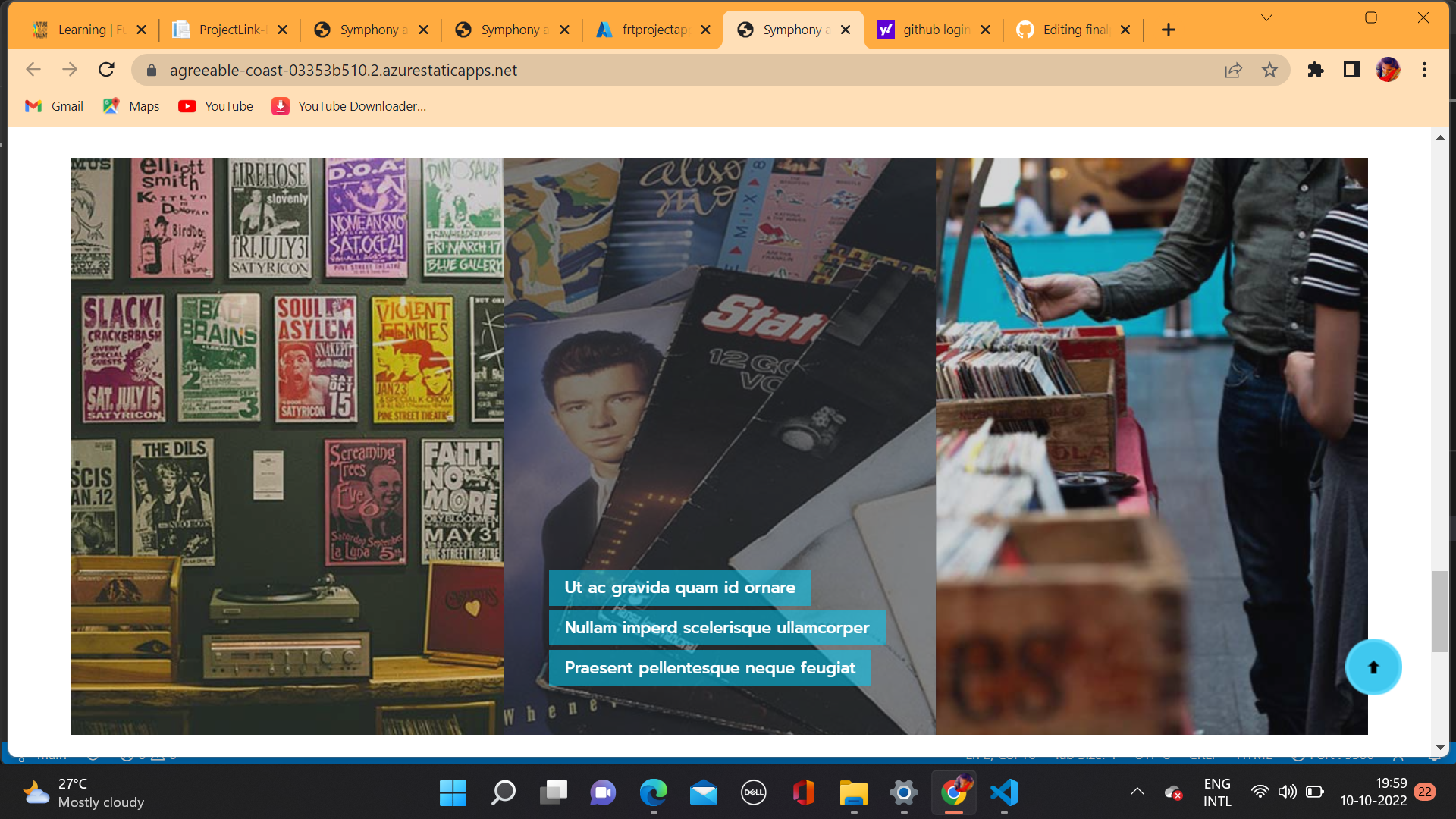The height and width of the screenshot is (819, 1456).
Task: Open the concert posters wall image
Action: pos(287,446)
